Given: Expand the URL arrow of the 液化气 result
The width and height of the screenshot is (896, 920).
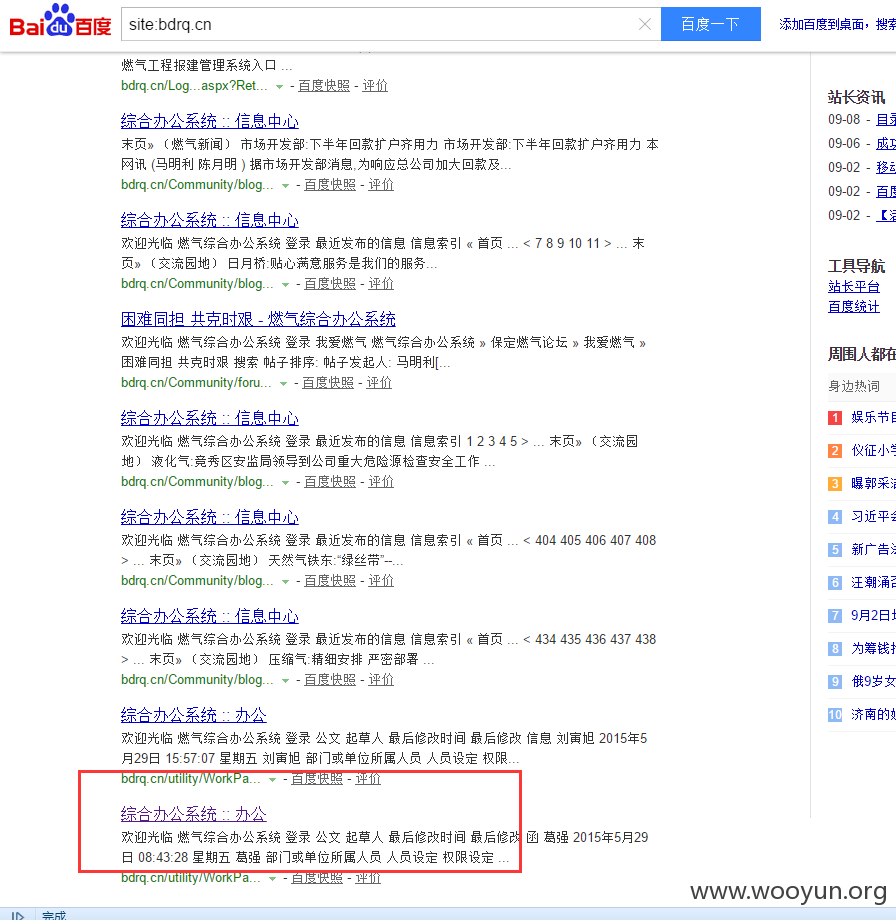Looking at the screenshot, I should point(285,483).
